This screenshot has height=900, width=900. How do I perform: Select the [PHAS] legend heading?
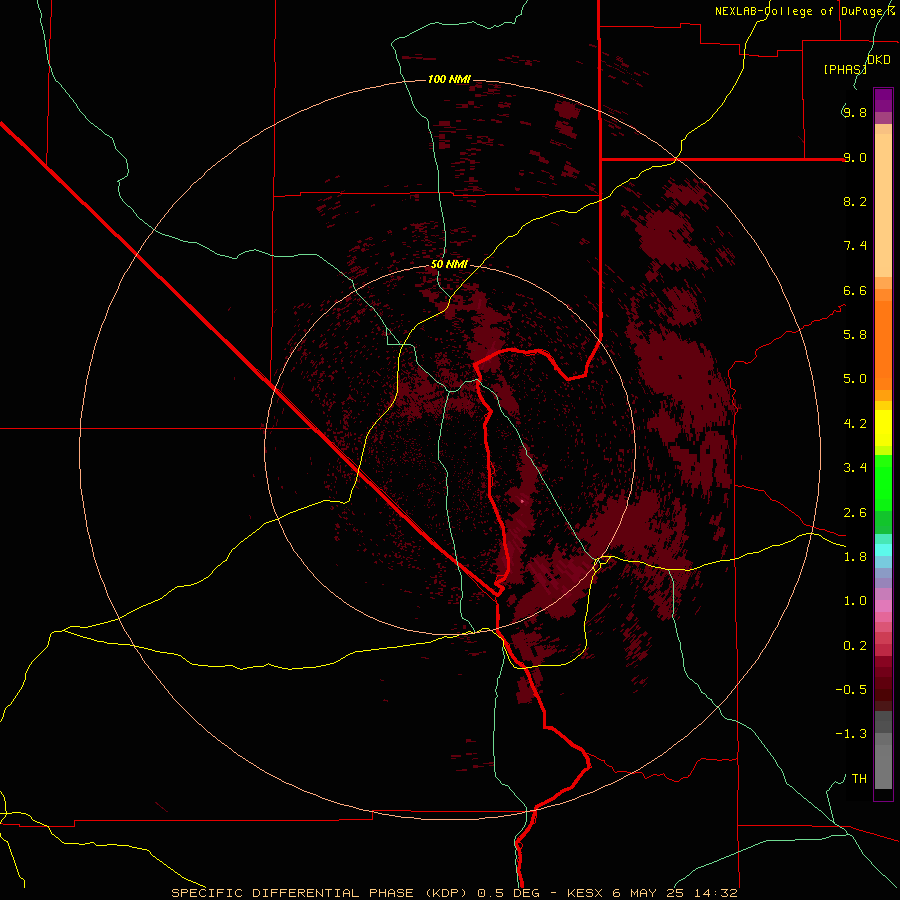coord(845,69)
